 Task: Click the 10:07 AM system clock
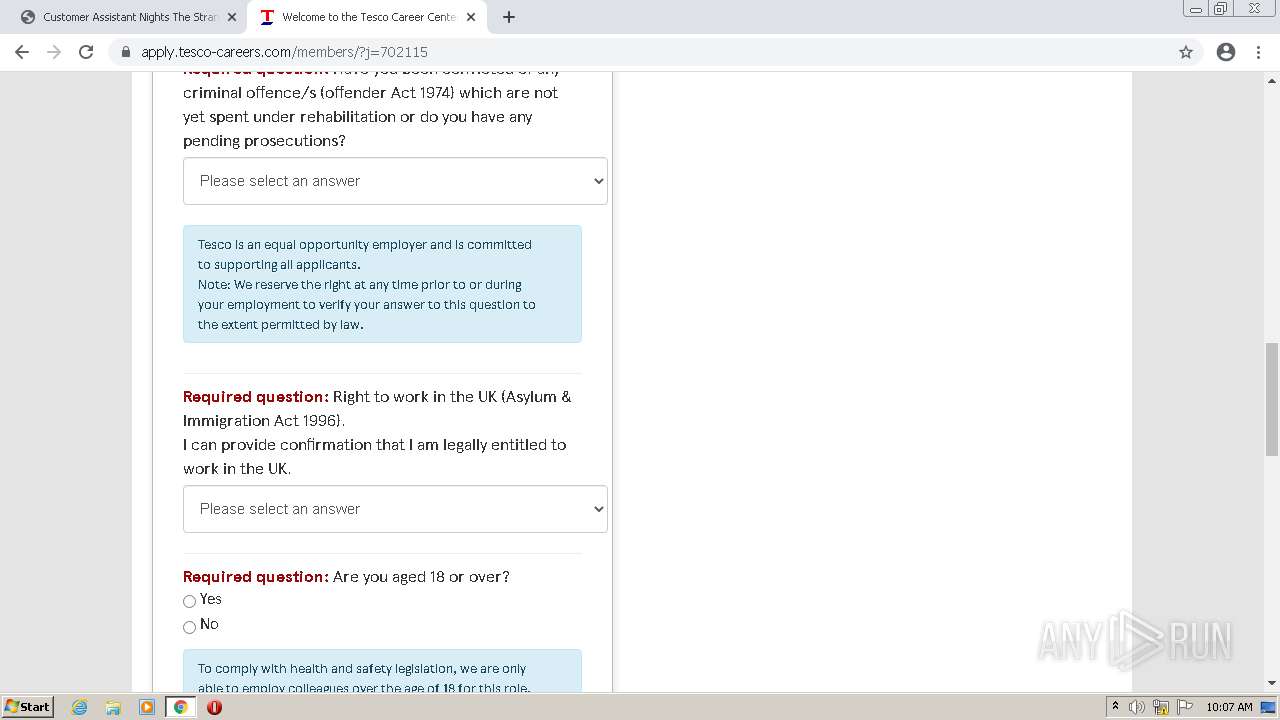[1229, 707]
